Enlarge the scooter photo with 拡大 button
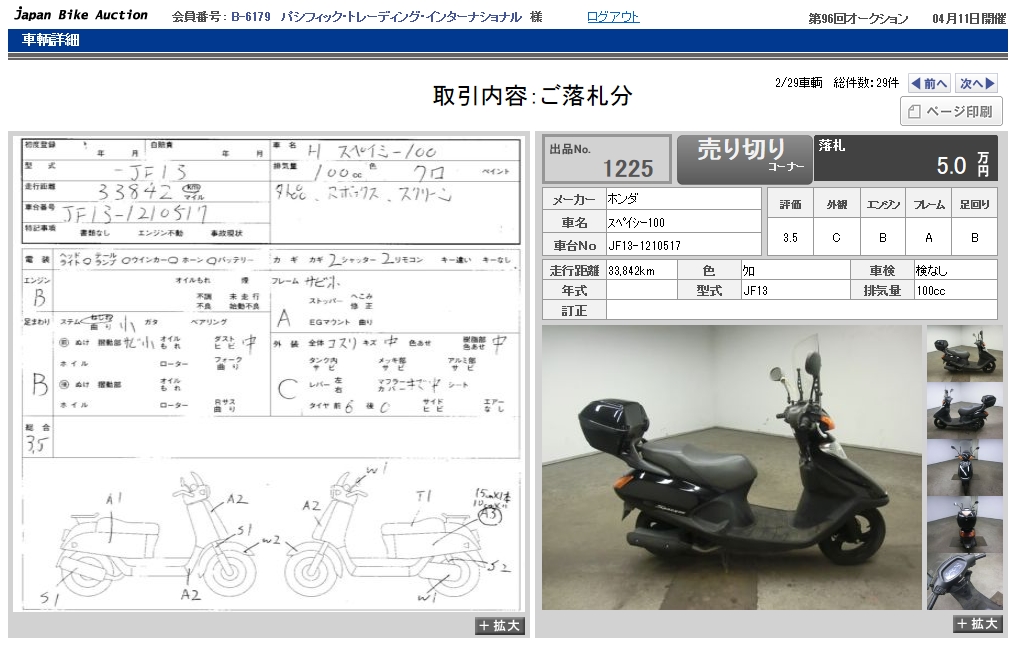 point(977,624)
